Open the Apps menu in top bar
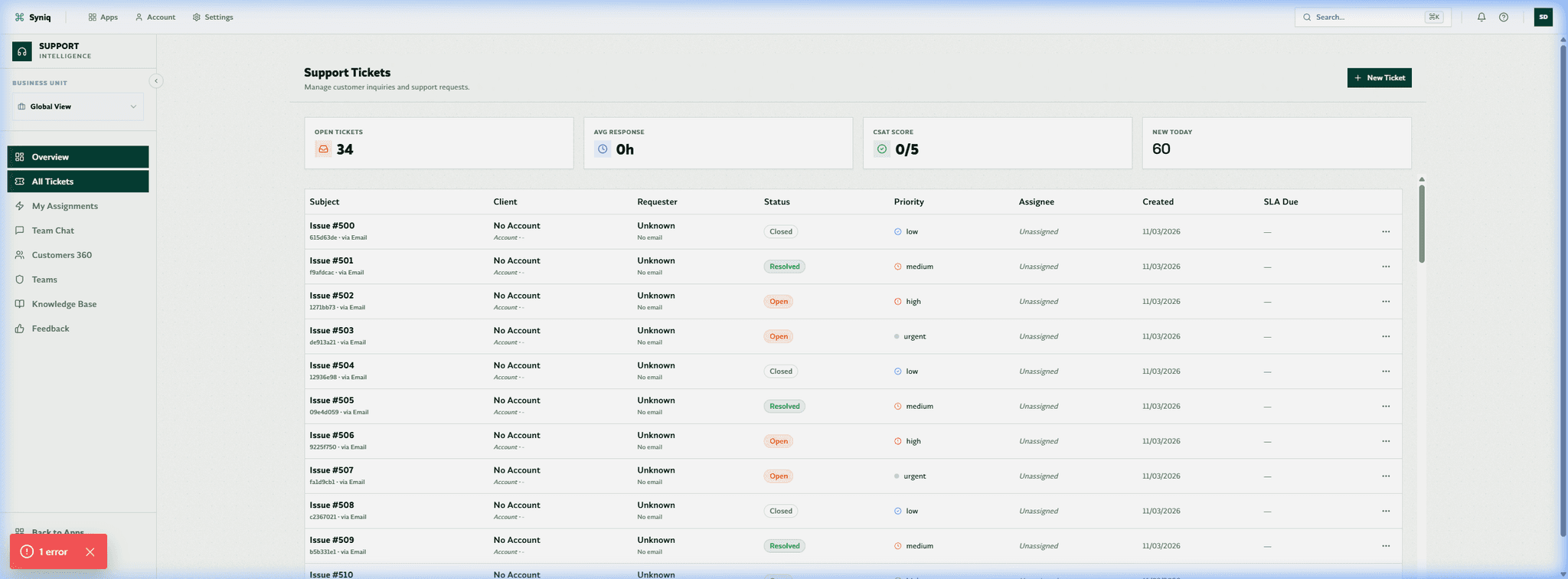The image size is (1568, 579). coord(103,17)
